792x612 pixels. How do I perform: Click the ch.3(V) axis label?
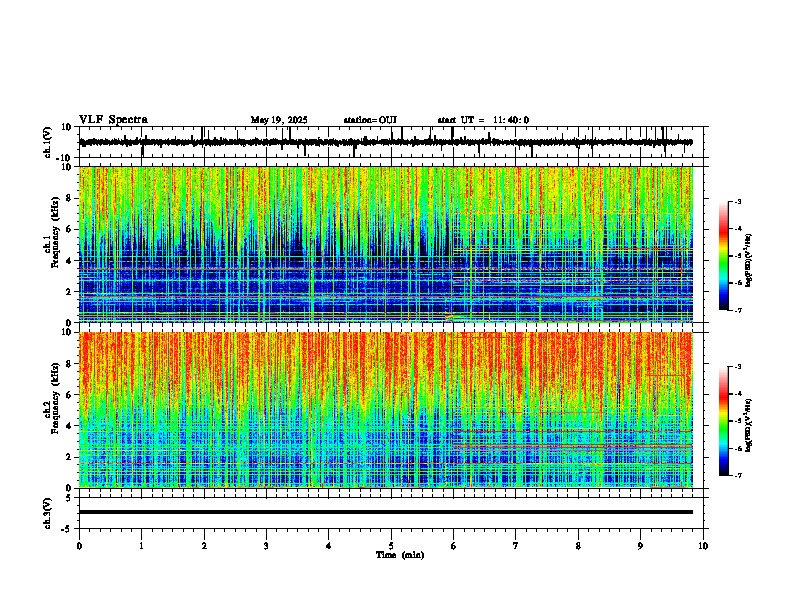48,513
